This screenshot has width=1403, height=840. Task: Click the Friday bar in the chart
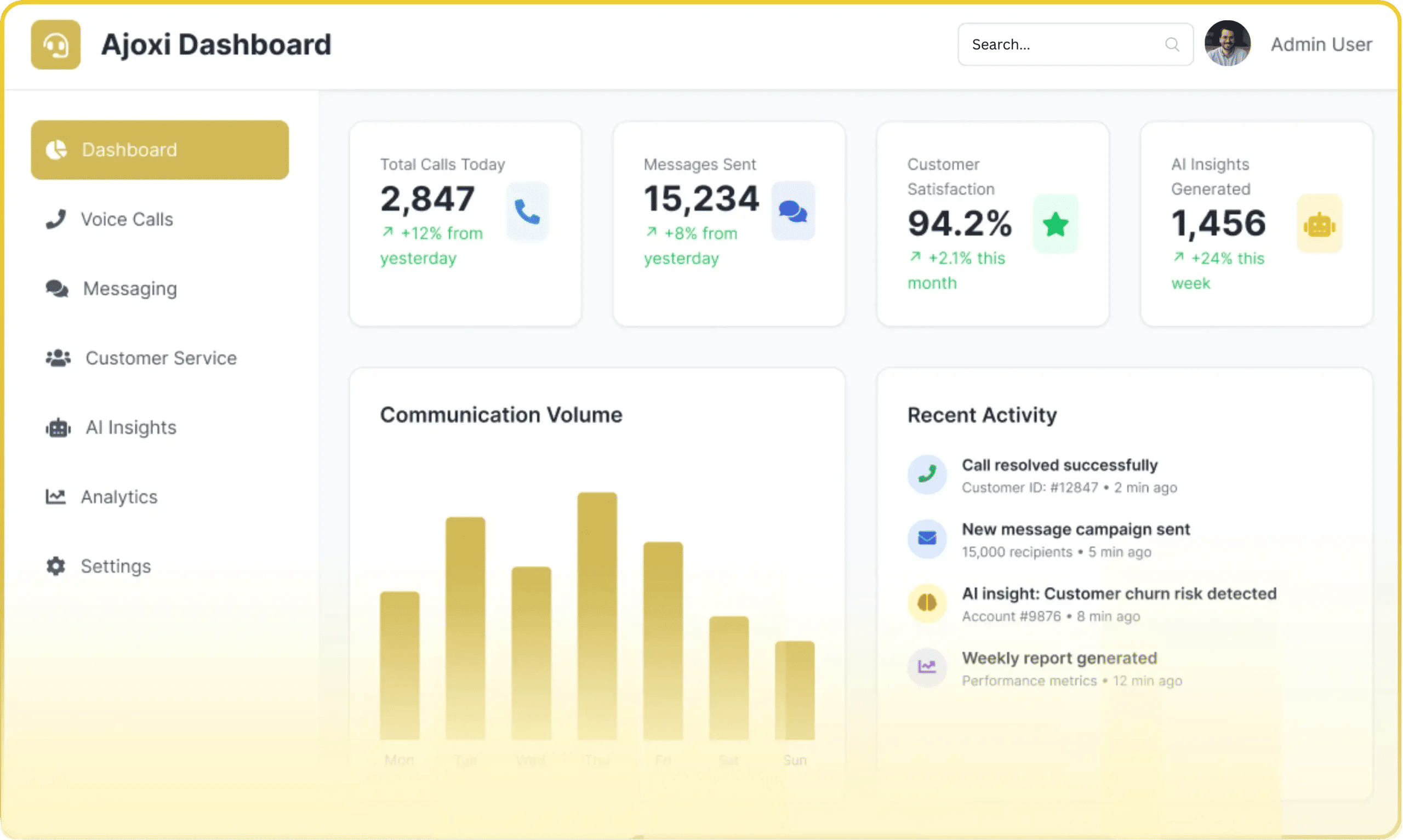663,641
